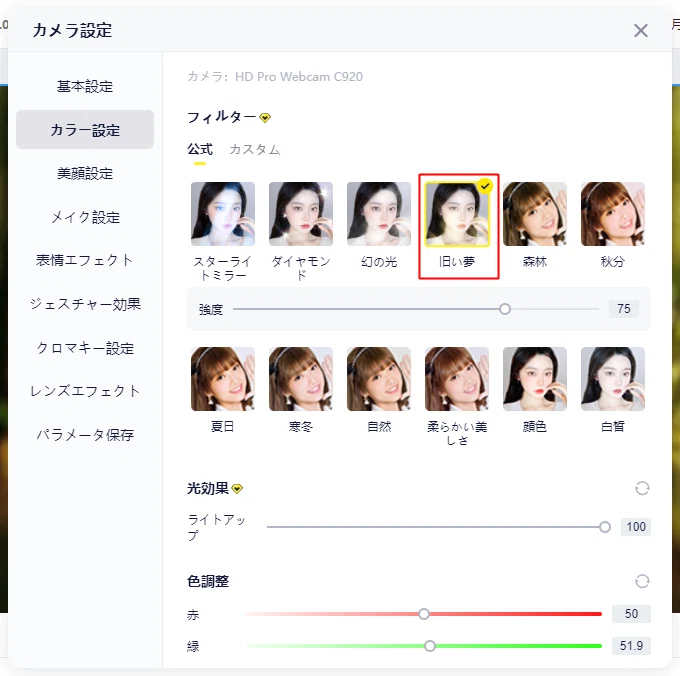
Task: Click the 緑 value field showing 51.9
Action: coord(631,646)
